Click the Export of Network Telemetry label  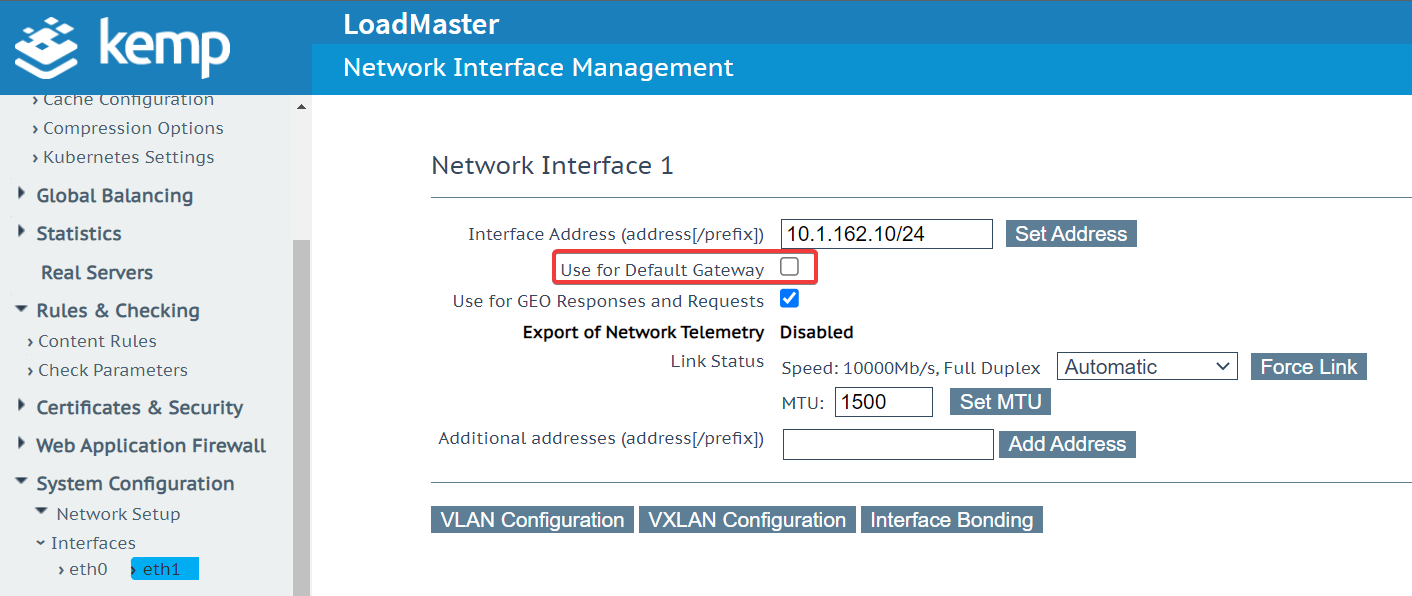tap(643, 332)
